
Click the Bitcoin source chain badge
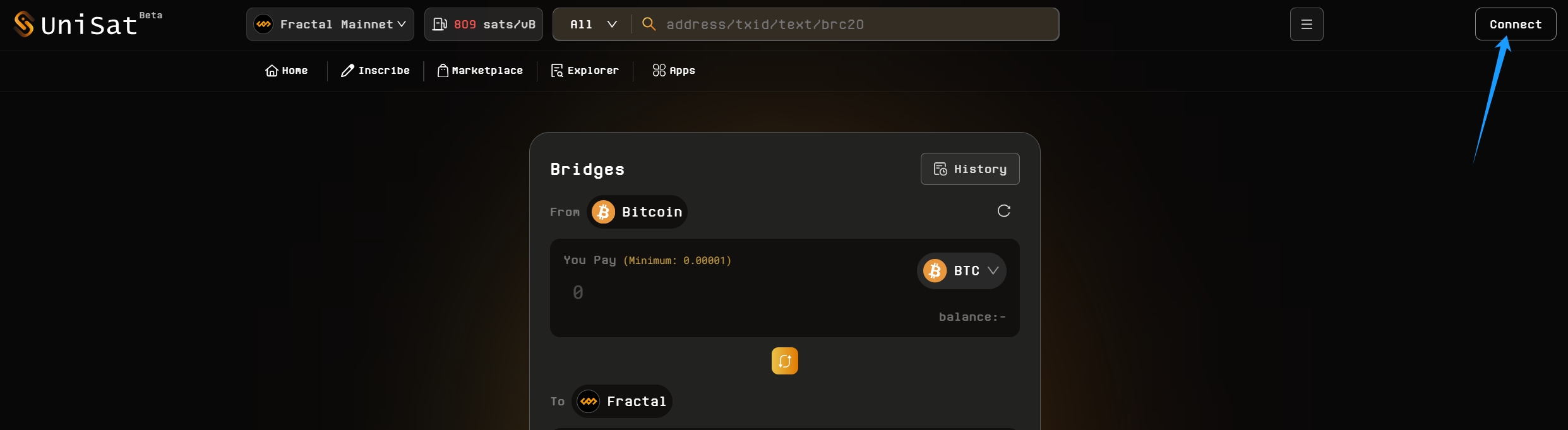[637, 212]
